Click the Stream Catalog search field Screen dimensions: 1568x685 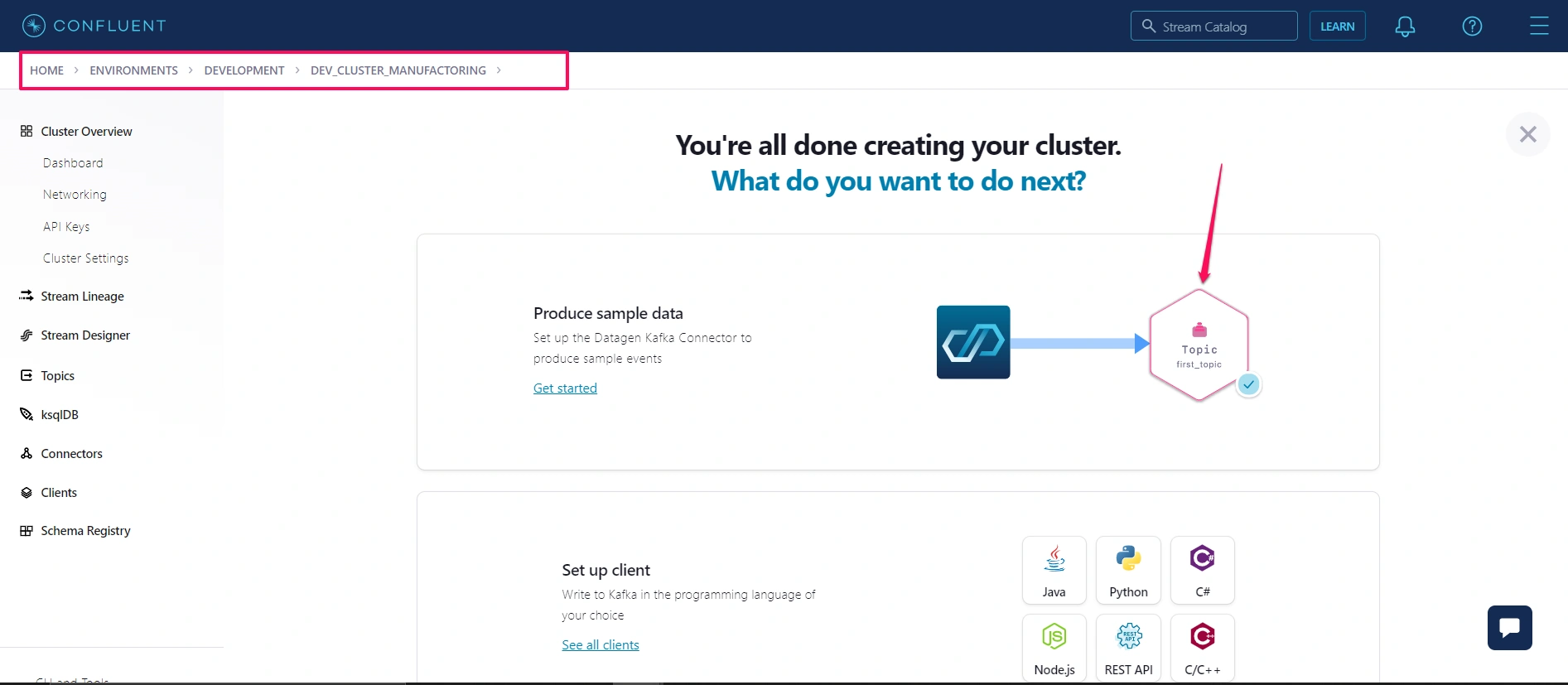[x=1214, y=26]
